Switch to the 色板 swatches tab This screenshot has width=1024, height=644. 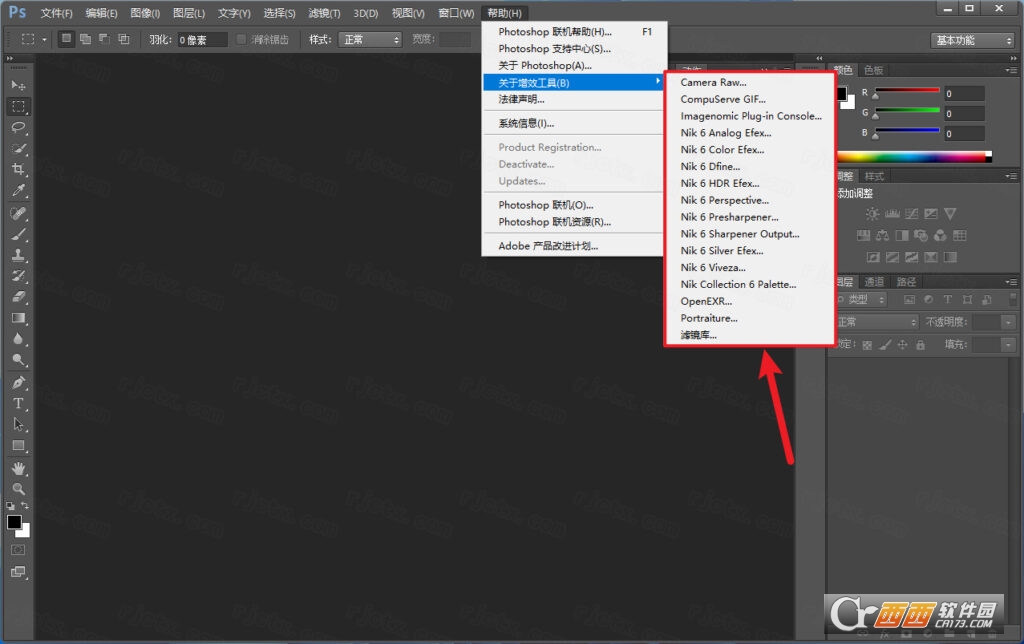(x=873, y=70)
